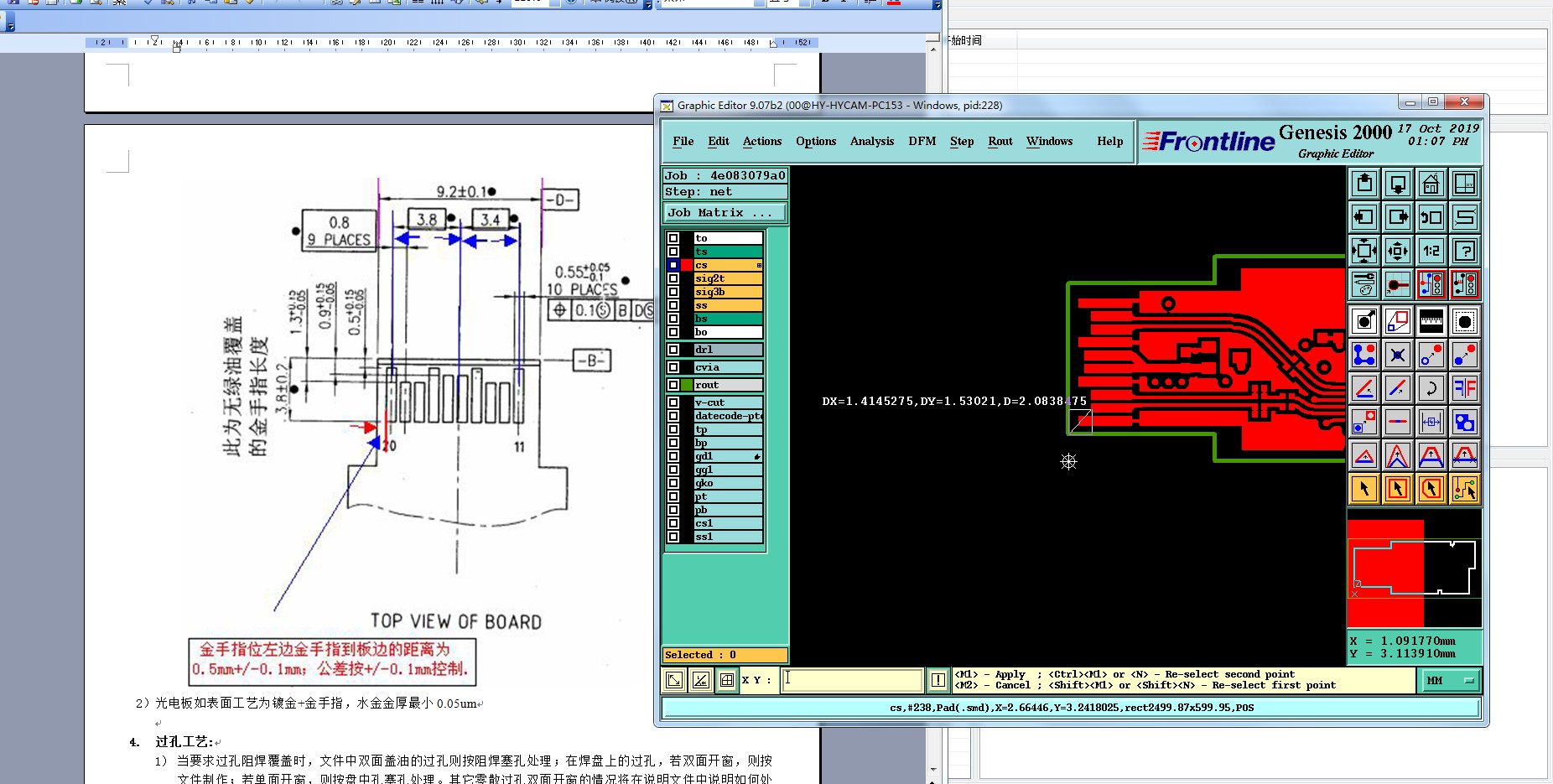Select the 'ss1' layer name
The image size is (1553, 784).
728,537
